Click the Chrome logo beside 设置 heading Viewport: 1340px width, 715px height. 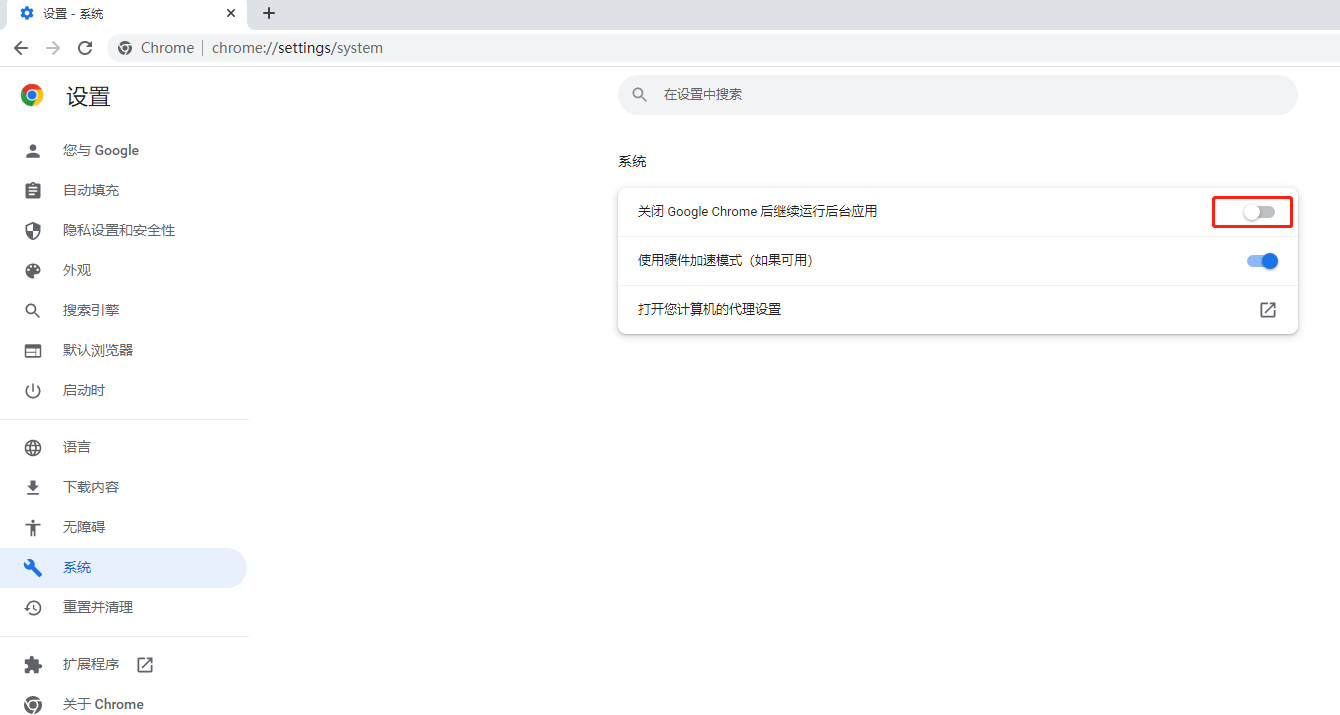31,94
